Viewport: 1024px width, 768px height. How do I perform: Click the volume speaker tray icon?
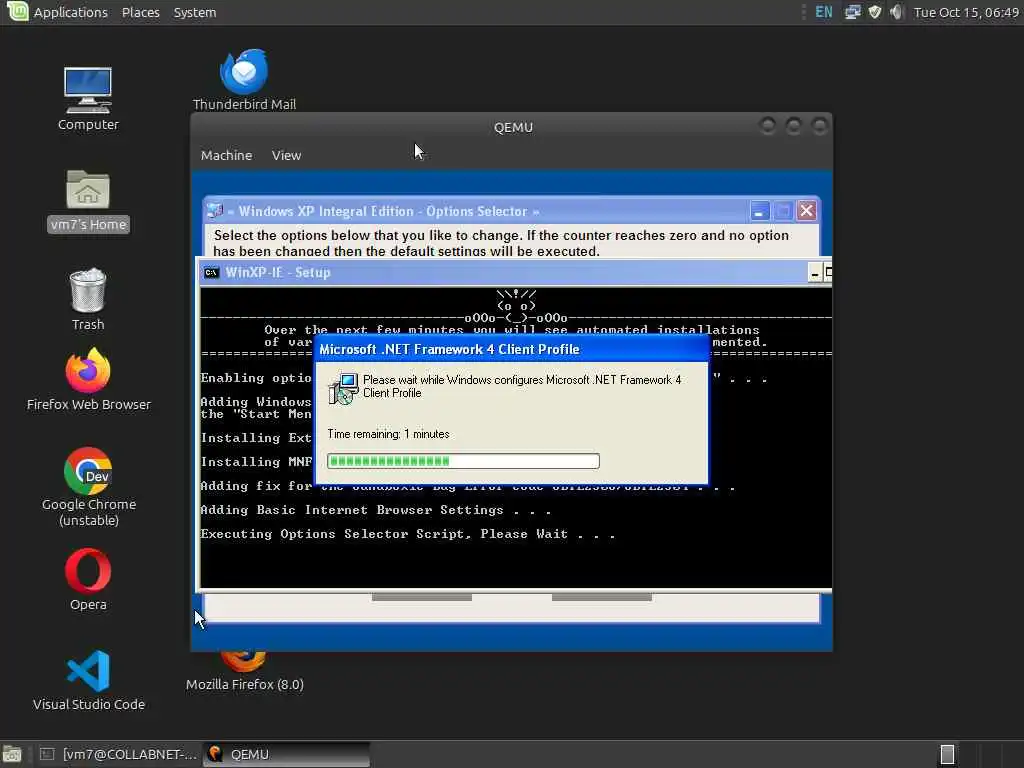click(897, 12)
